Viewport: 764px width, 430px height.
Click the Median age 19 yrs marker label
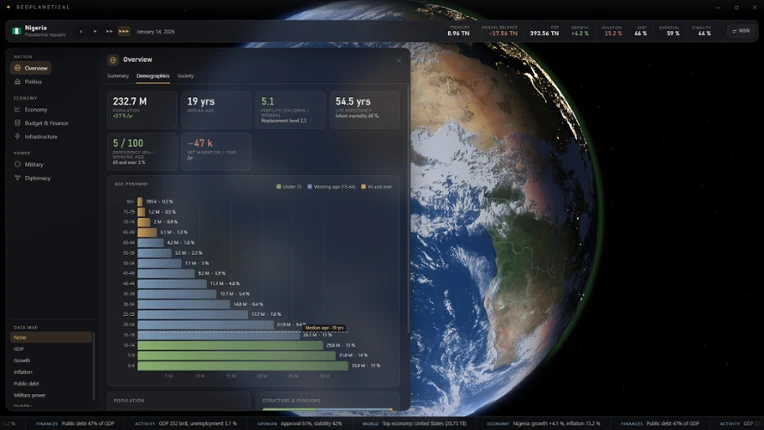pyautogui.click(x=325, y=328)
